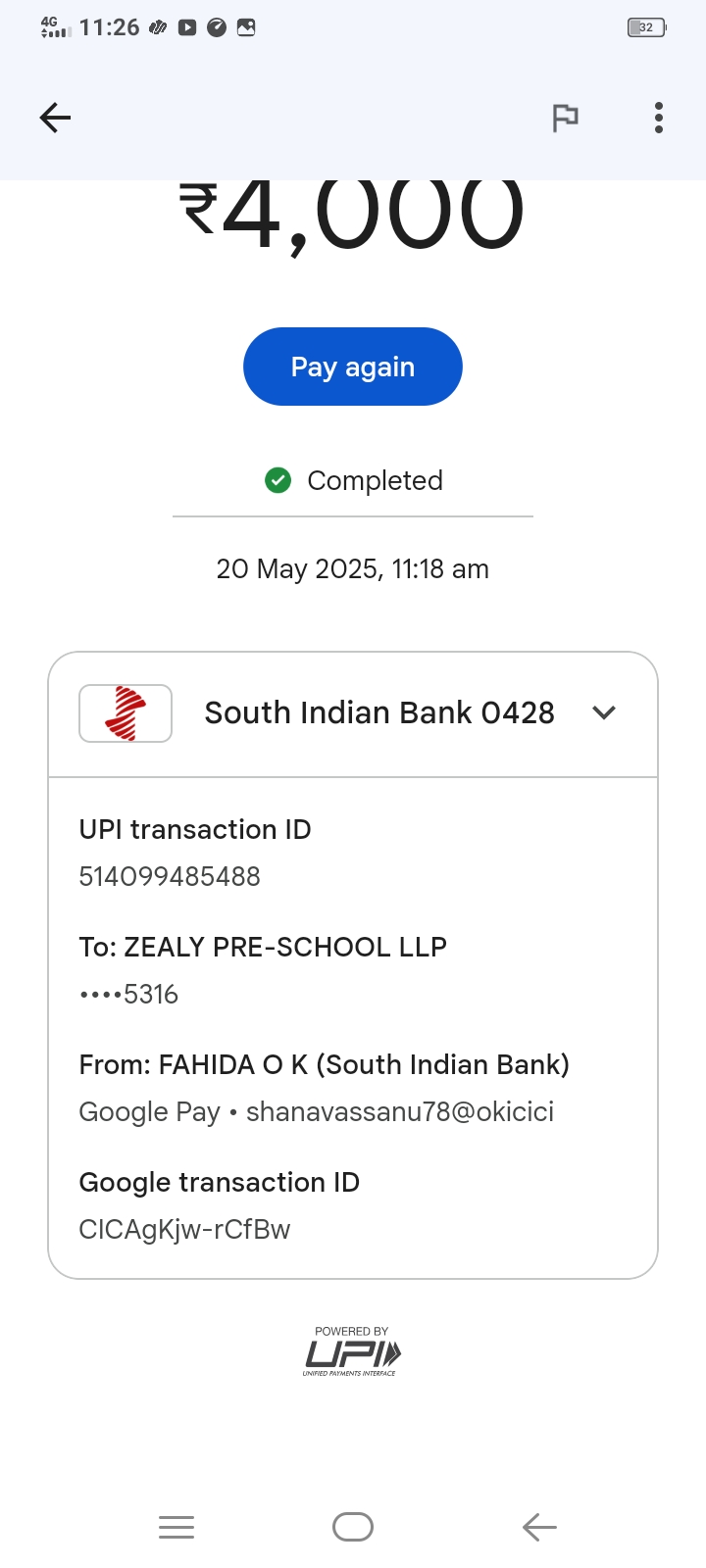Tap the ₹4,000 amount text

(353, 216)
